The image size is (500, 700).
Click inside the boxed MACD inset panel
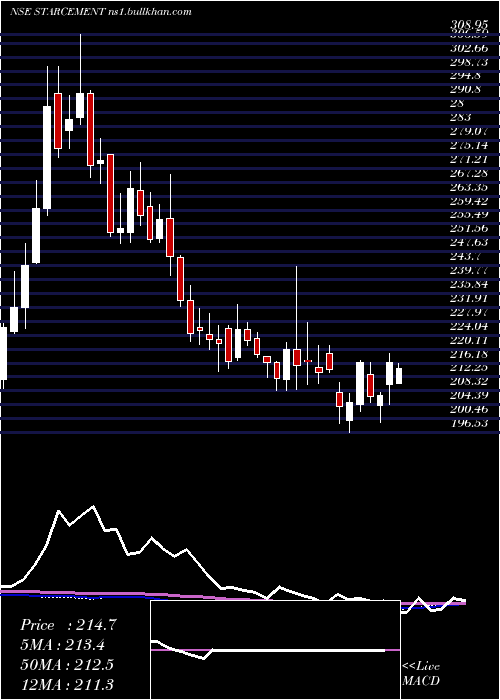click(x=275, y=650)
